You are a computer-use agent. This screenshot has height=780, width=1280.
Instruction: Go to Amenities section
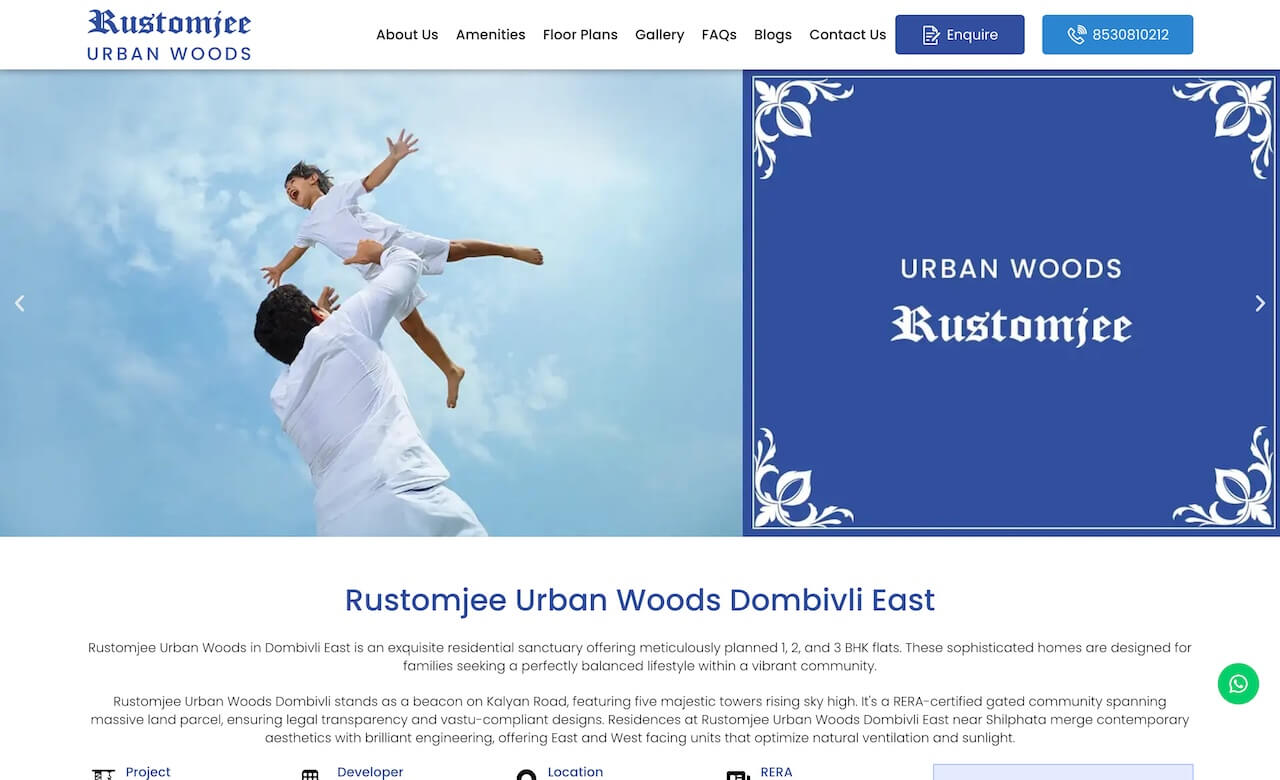coord(490,34)
